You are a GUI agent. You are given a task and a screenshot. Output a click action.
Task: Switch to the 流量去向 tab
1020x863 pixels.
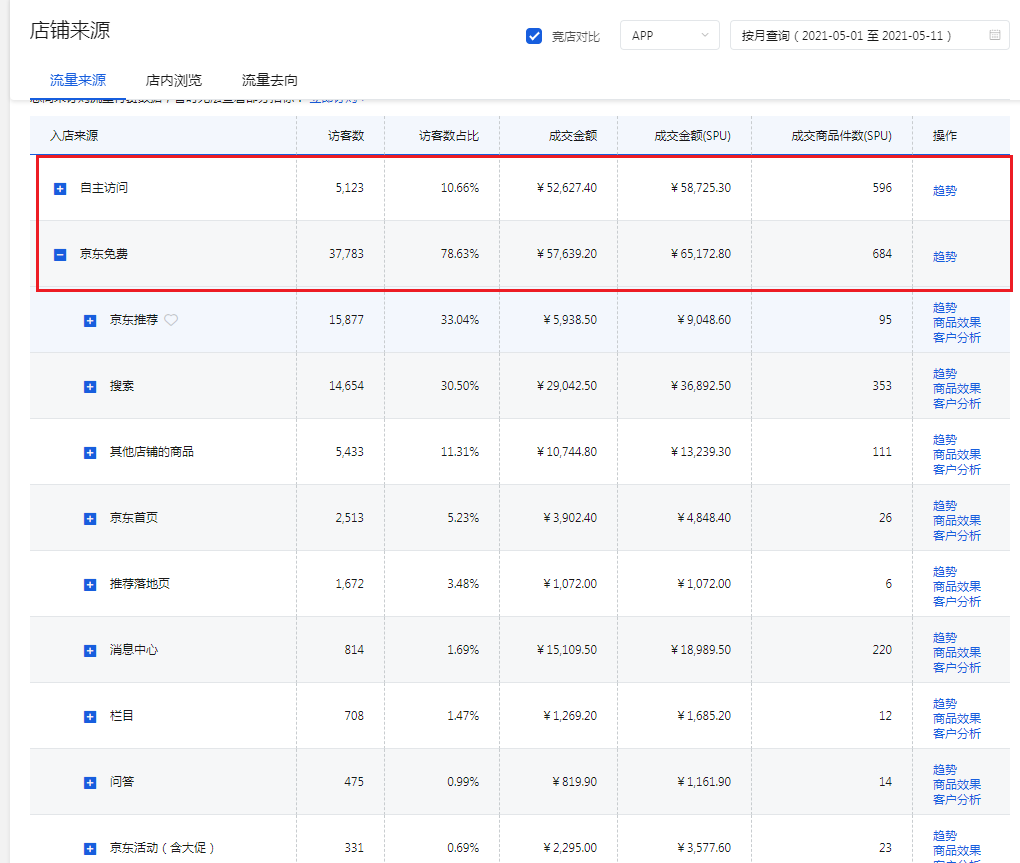click(269, 80)
